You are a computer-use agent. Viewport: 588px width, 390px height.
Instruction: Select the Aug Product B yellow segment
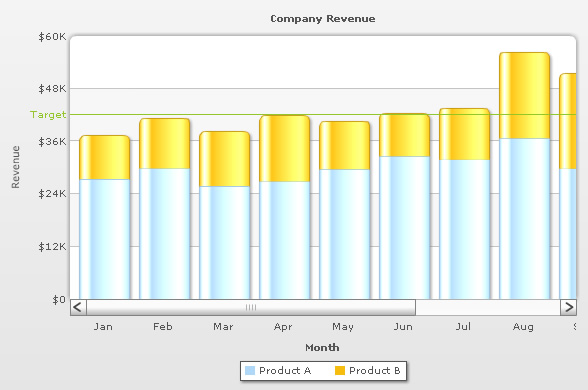click(x=525, y=96)
